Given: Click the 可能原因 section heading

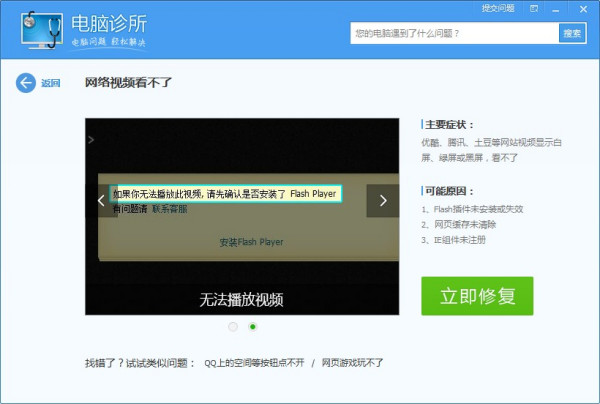Looking at the screenshot, I should pos(449,191).
